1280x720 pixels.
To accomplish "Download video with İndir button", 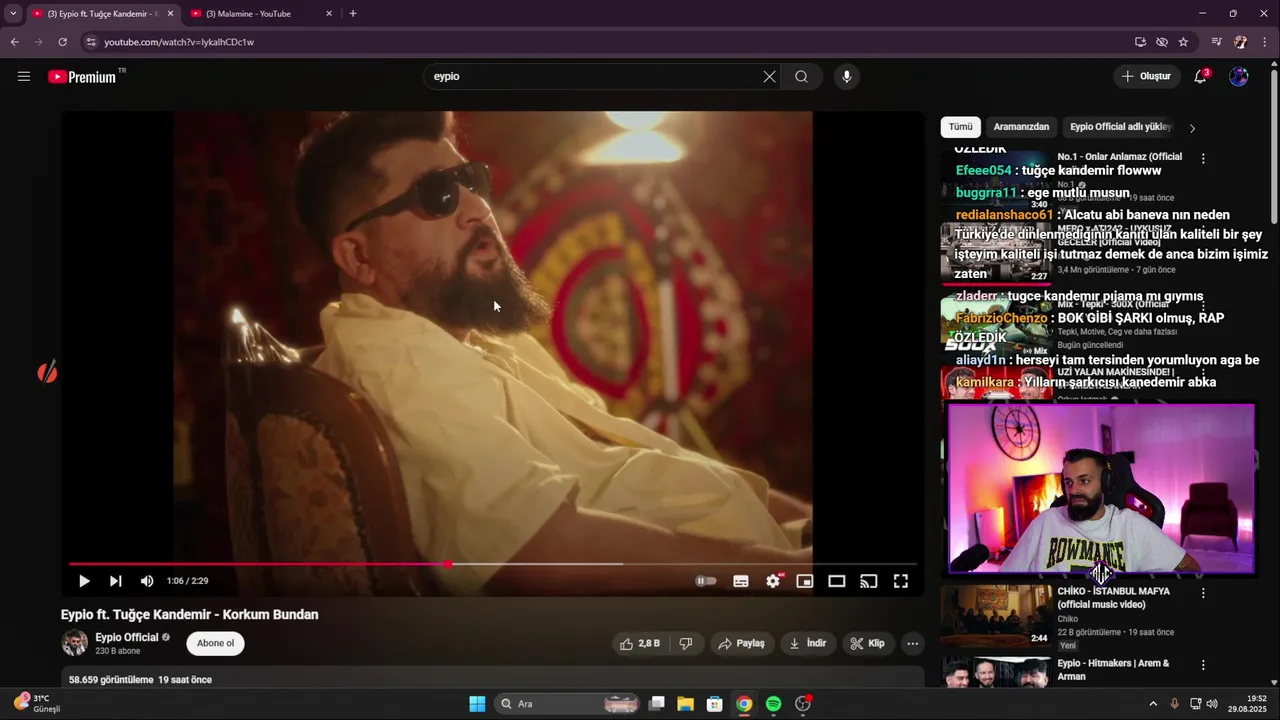I will coord(808,644).
